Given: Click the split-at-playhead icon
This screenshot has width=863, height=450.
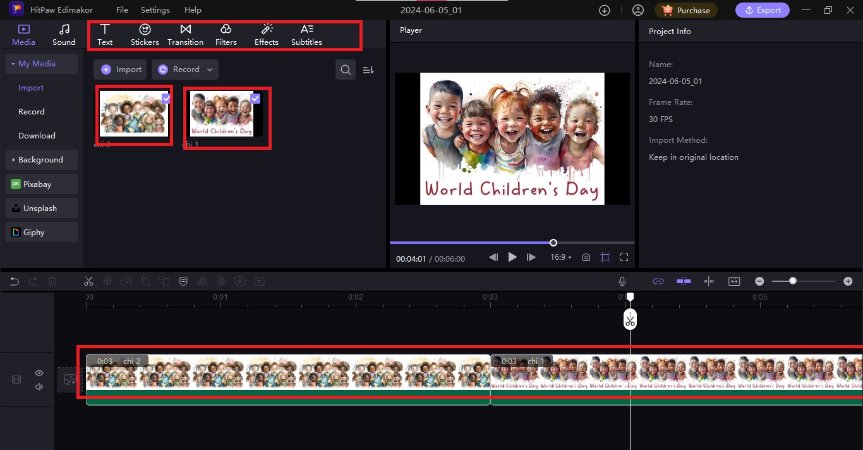Looking at the screenshot, I should tap(709, 282).
